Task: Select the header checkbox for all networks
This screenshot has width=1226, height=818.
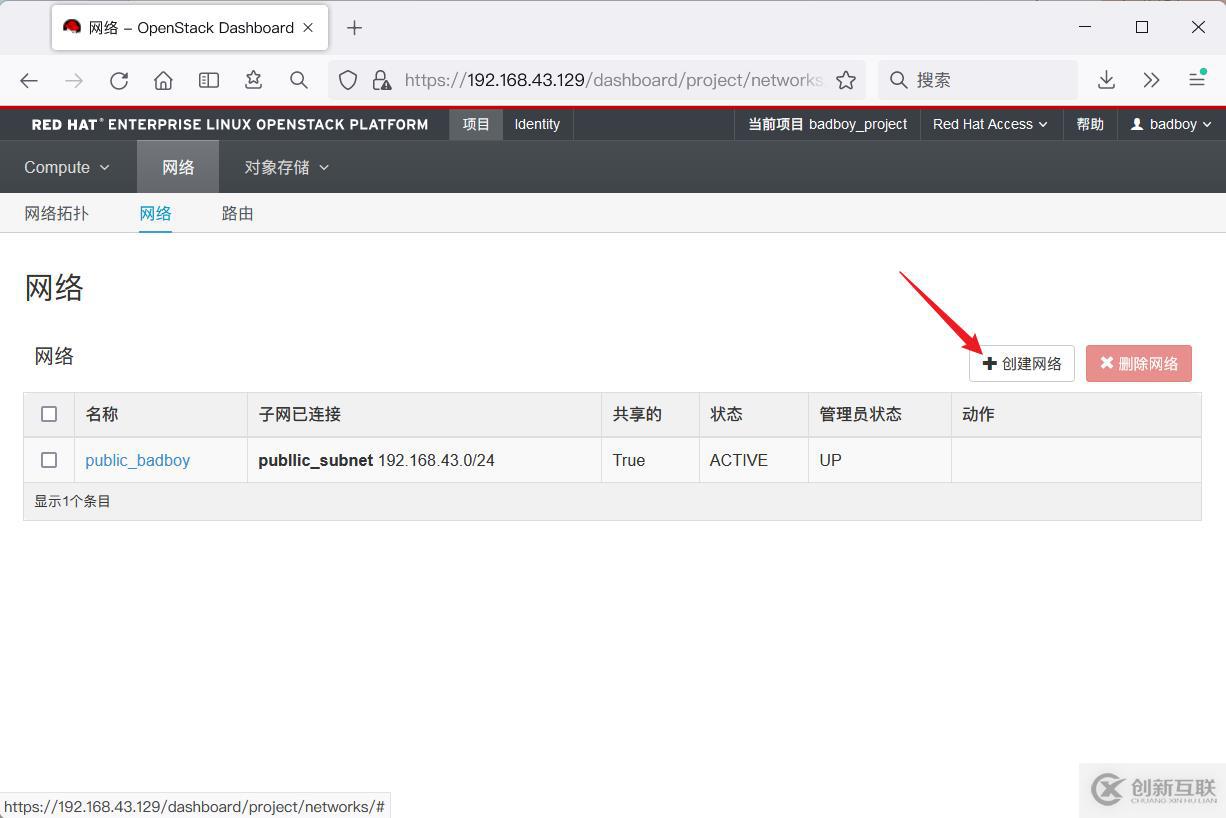Action: (49, 413)
